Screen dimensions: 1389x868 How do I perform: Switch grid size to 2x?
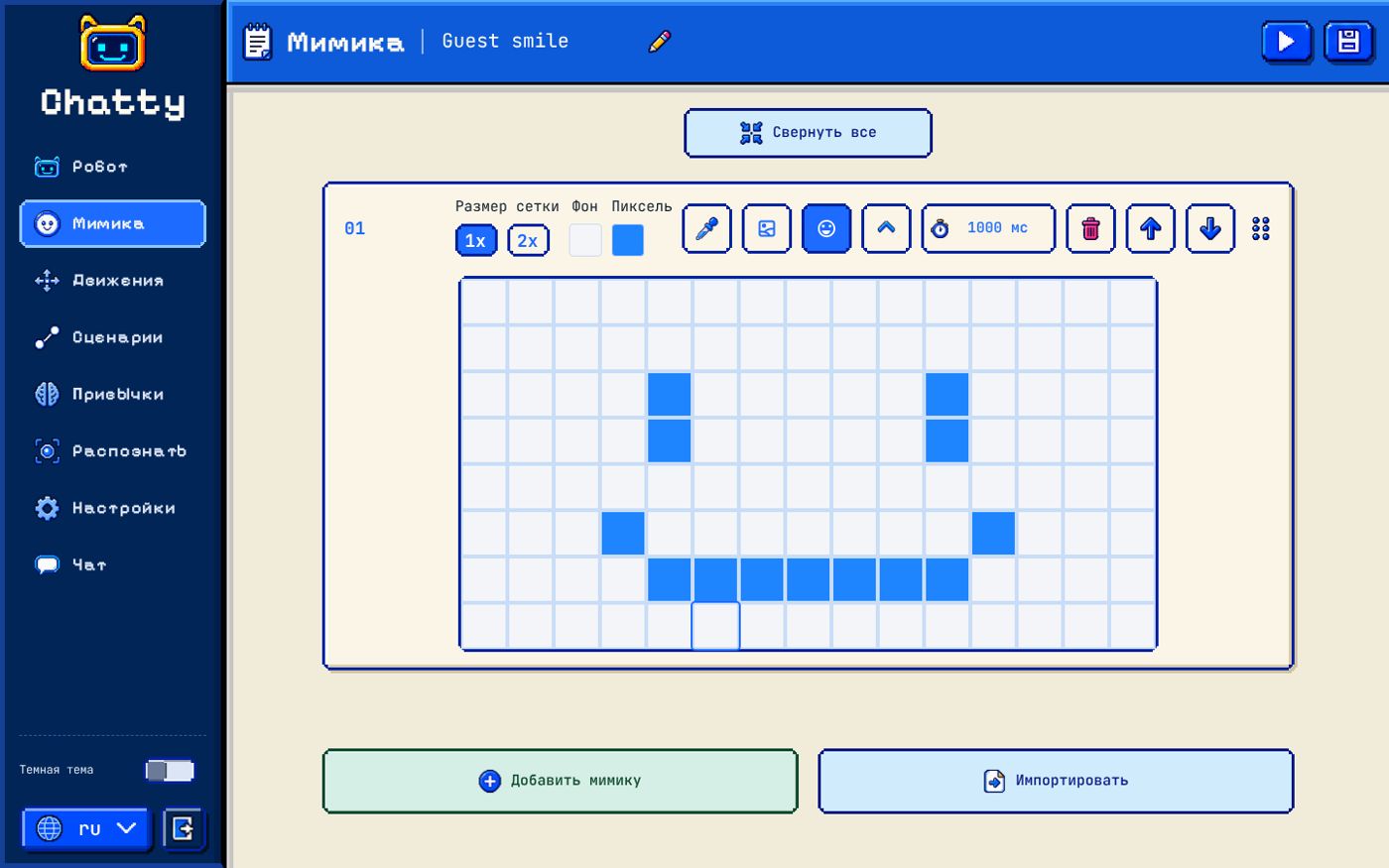528,240
